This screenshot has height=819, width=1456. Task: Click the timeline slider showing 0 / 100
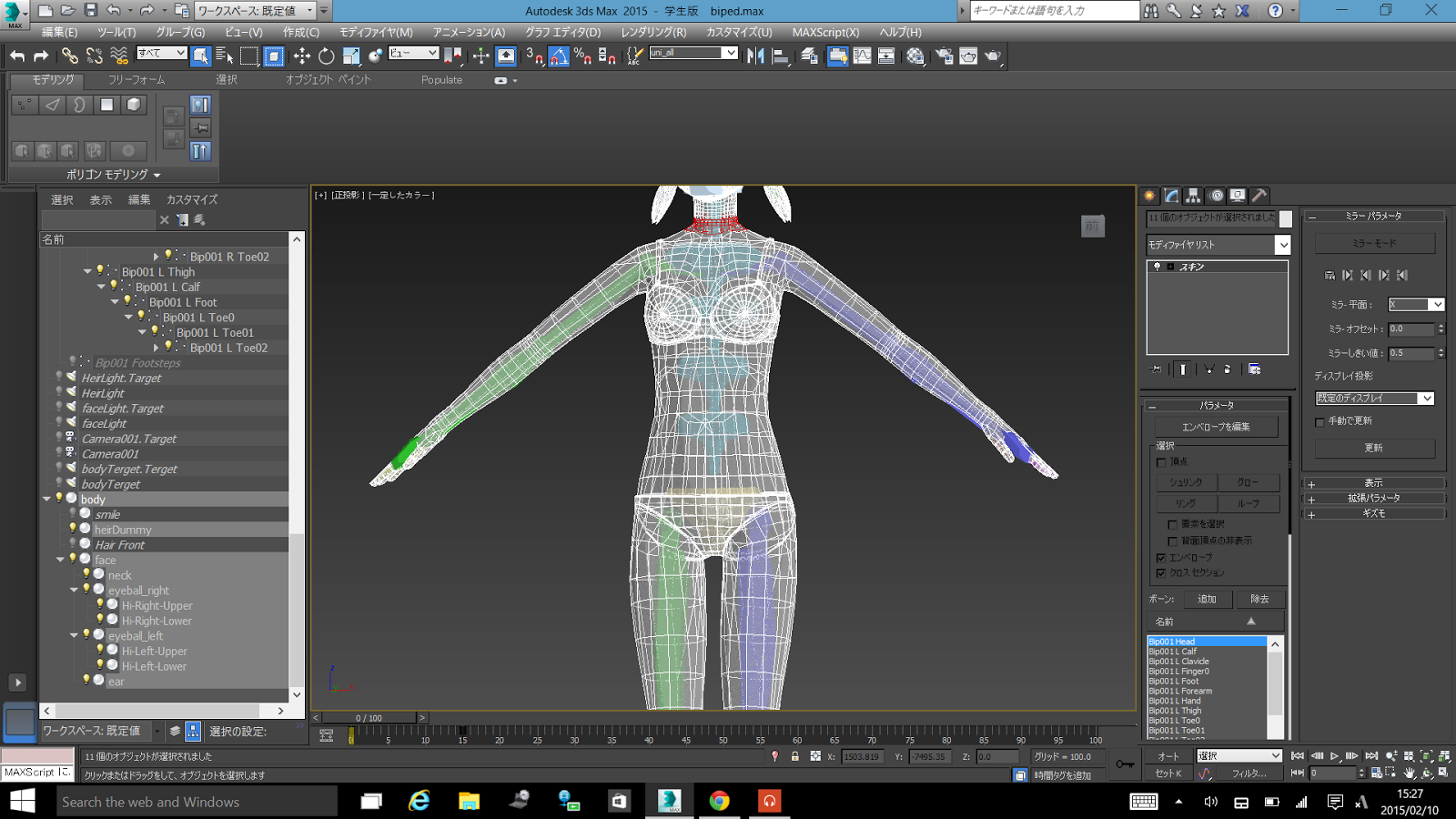(370, 718)
